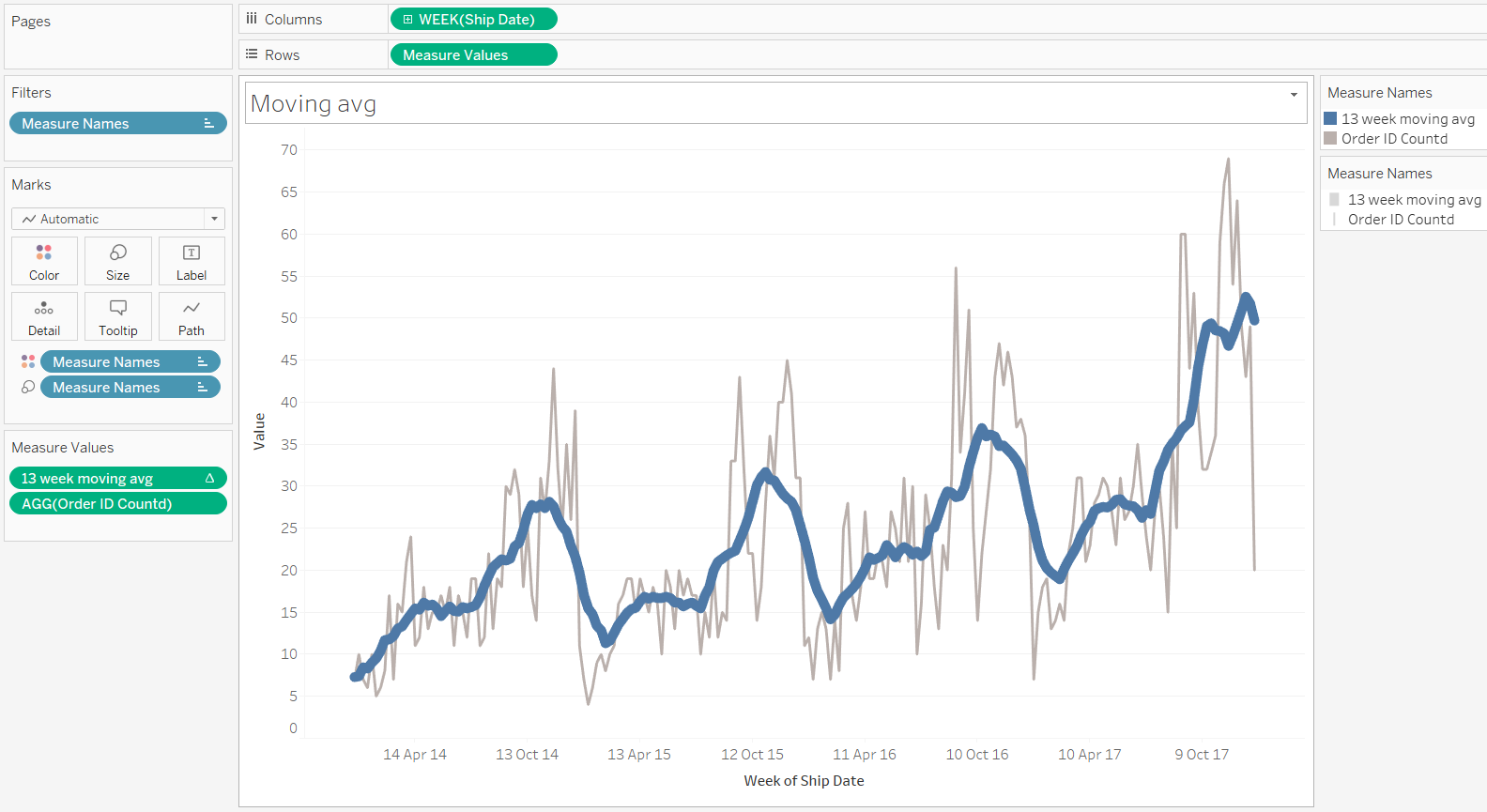The width and height of the screenshot is (1487, 812).
Task: Click the Measure Values card label
Action: [63, 448]
